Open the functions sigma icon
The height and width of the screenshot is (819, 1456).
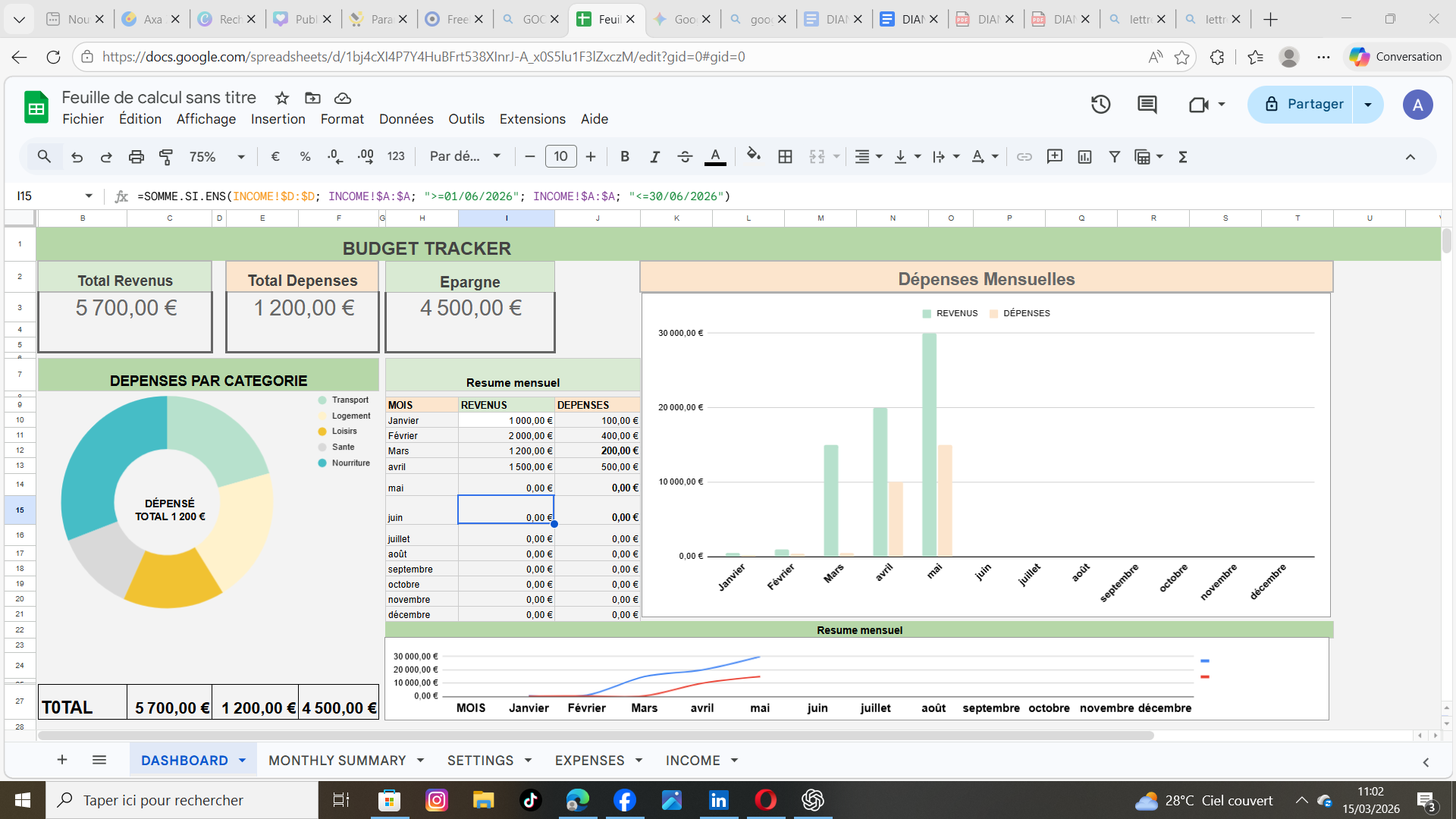tap(1182, 157)
